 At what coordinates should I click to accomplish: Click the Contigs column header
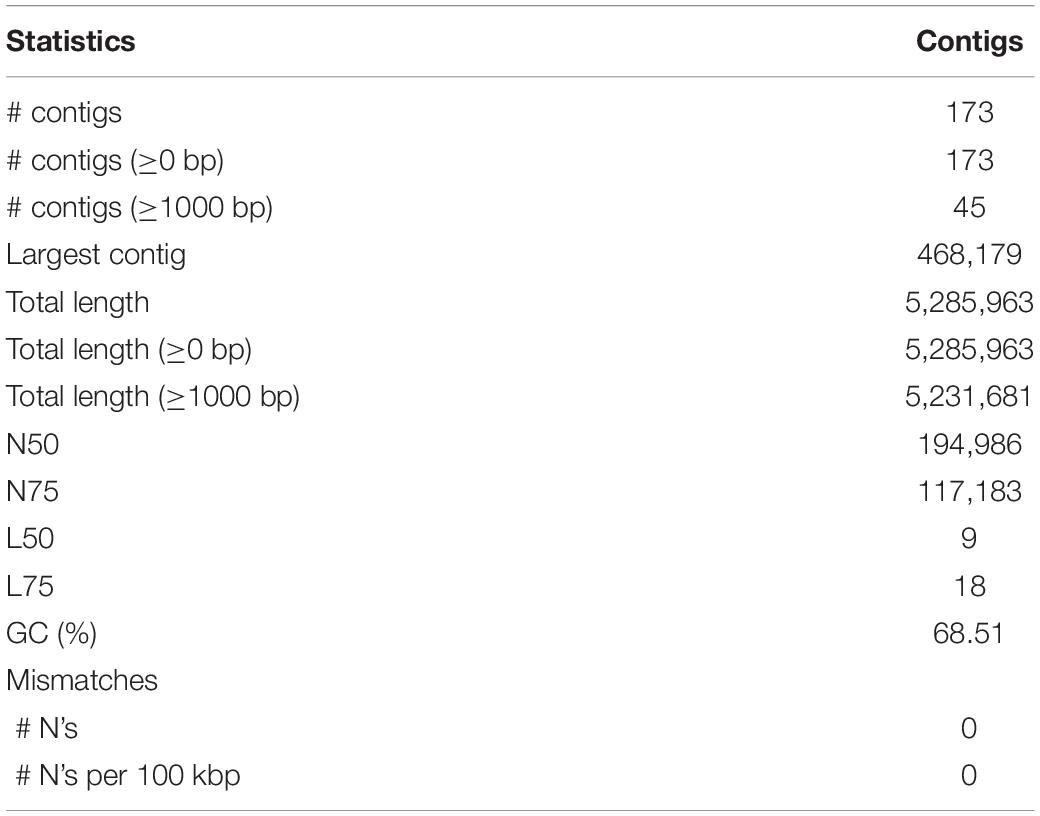(969, 41)
